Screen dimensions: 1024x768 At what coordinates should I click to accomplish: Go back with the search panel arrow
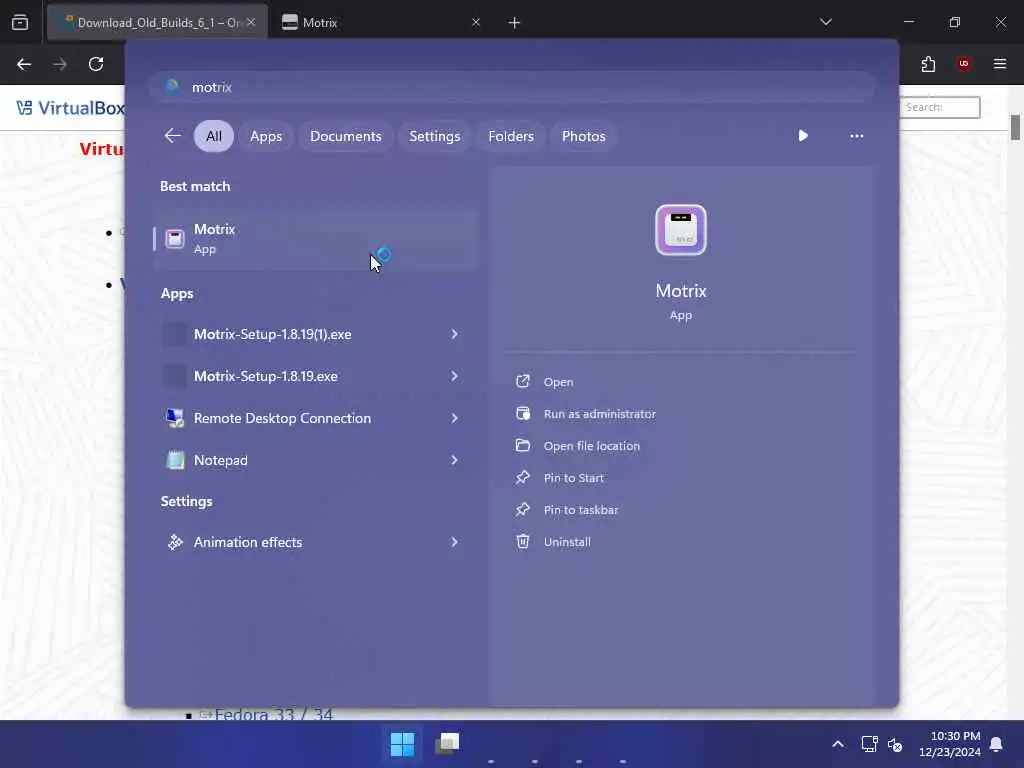click(x=172, y=136)
